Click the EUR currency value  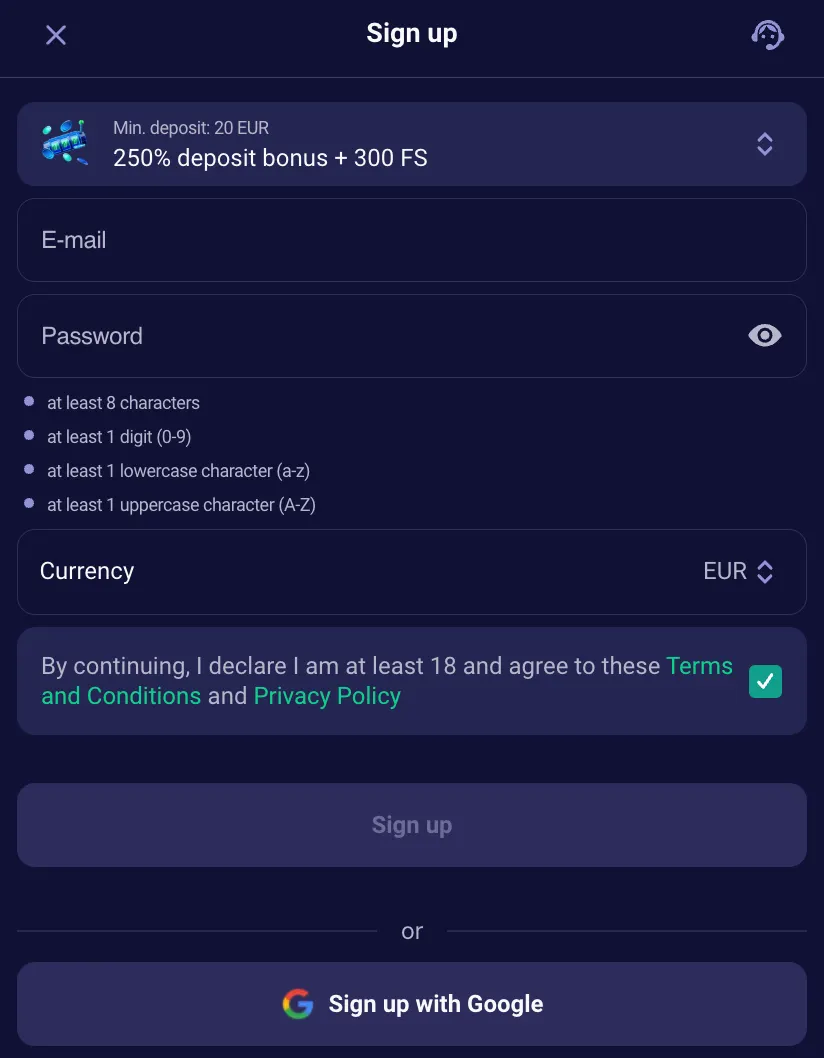pos(725,571)
